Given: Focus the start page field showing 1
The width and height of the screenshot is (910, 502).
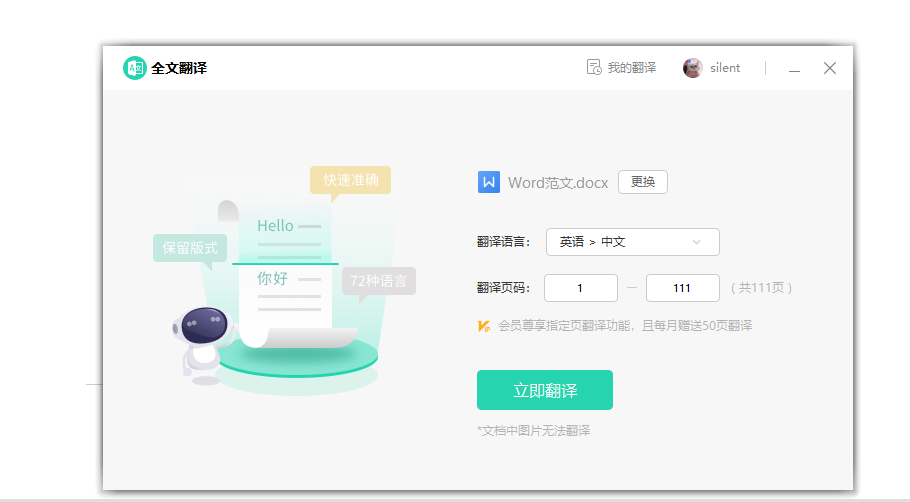Looking at the screenshot, I should (581, 288).
